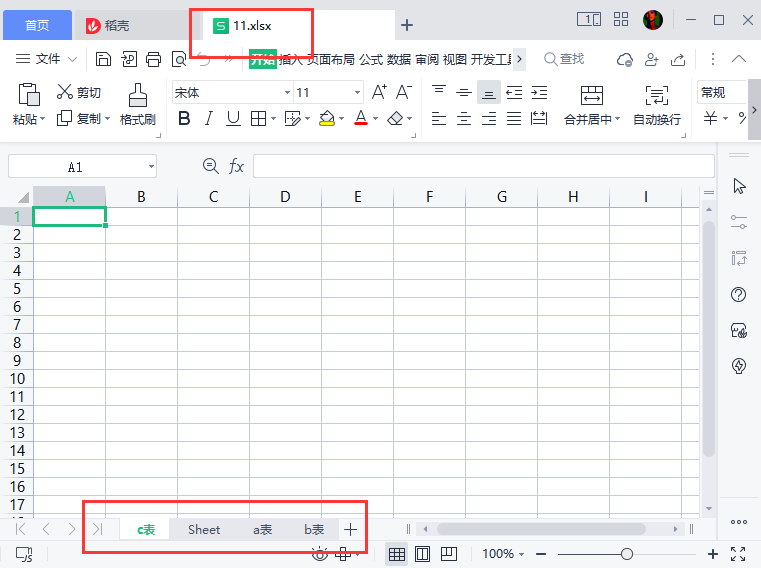Expand the Merge and Center dropdown arrow

618,118
